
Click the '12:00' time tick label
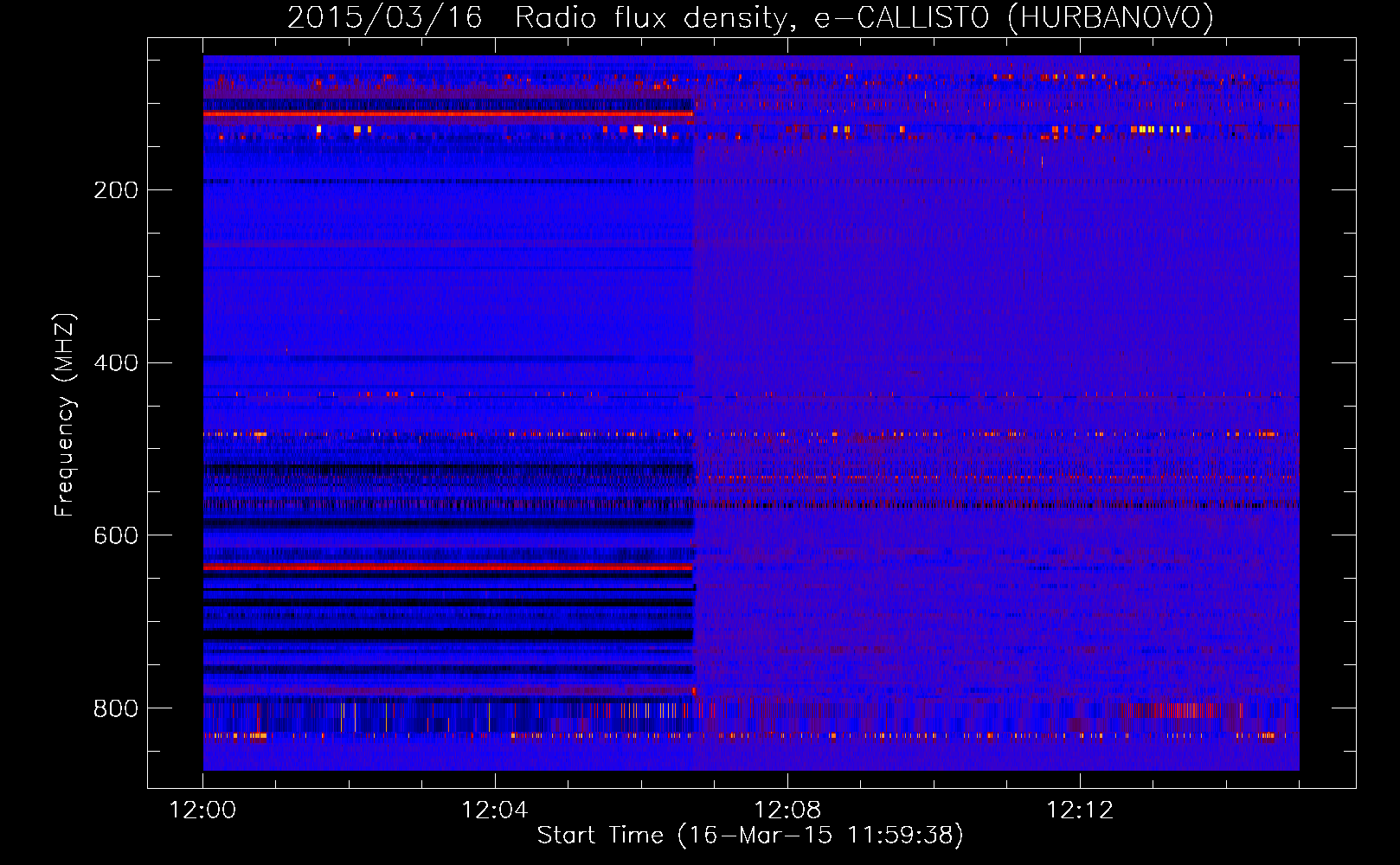202,811
